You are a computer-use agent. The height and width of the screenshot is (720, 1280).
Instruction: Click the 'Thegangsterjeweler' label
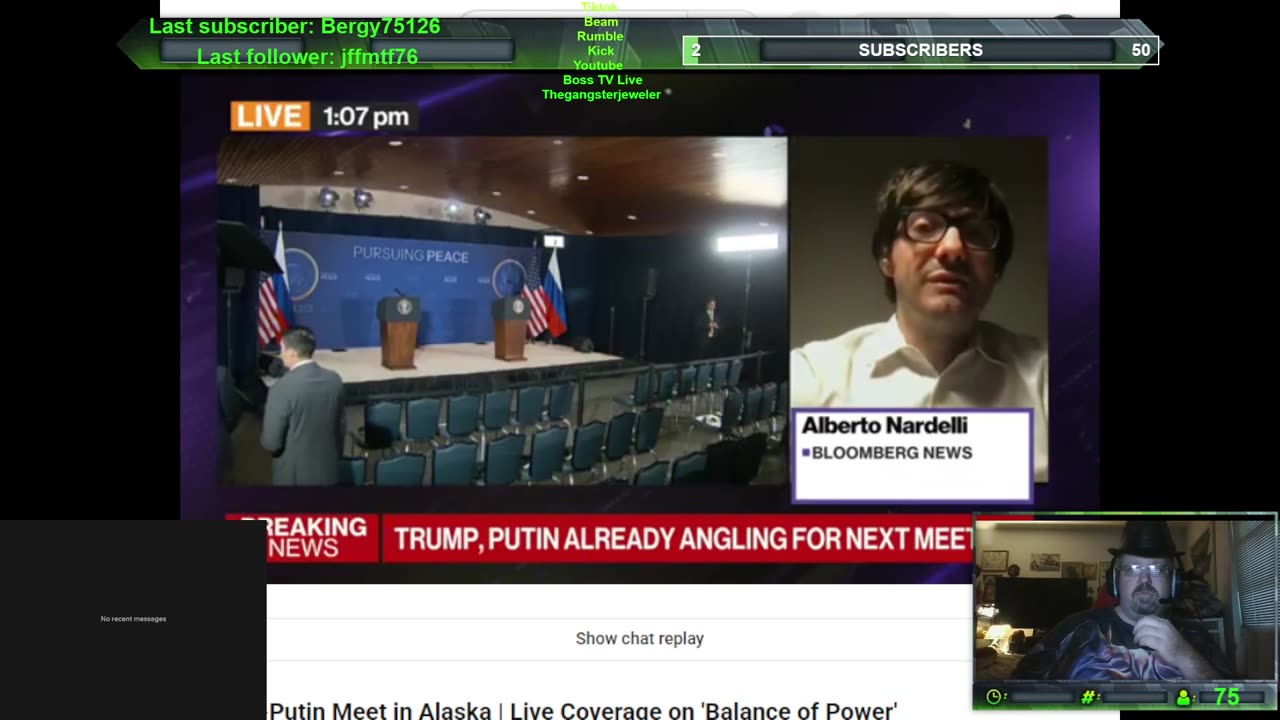pyautogui.click(x=601, y=95)
